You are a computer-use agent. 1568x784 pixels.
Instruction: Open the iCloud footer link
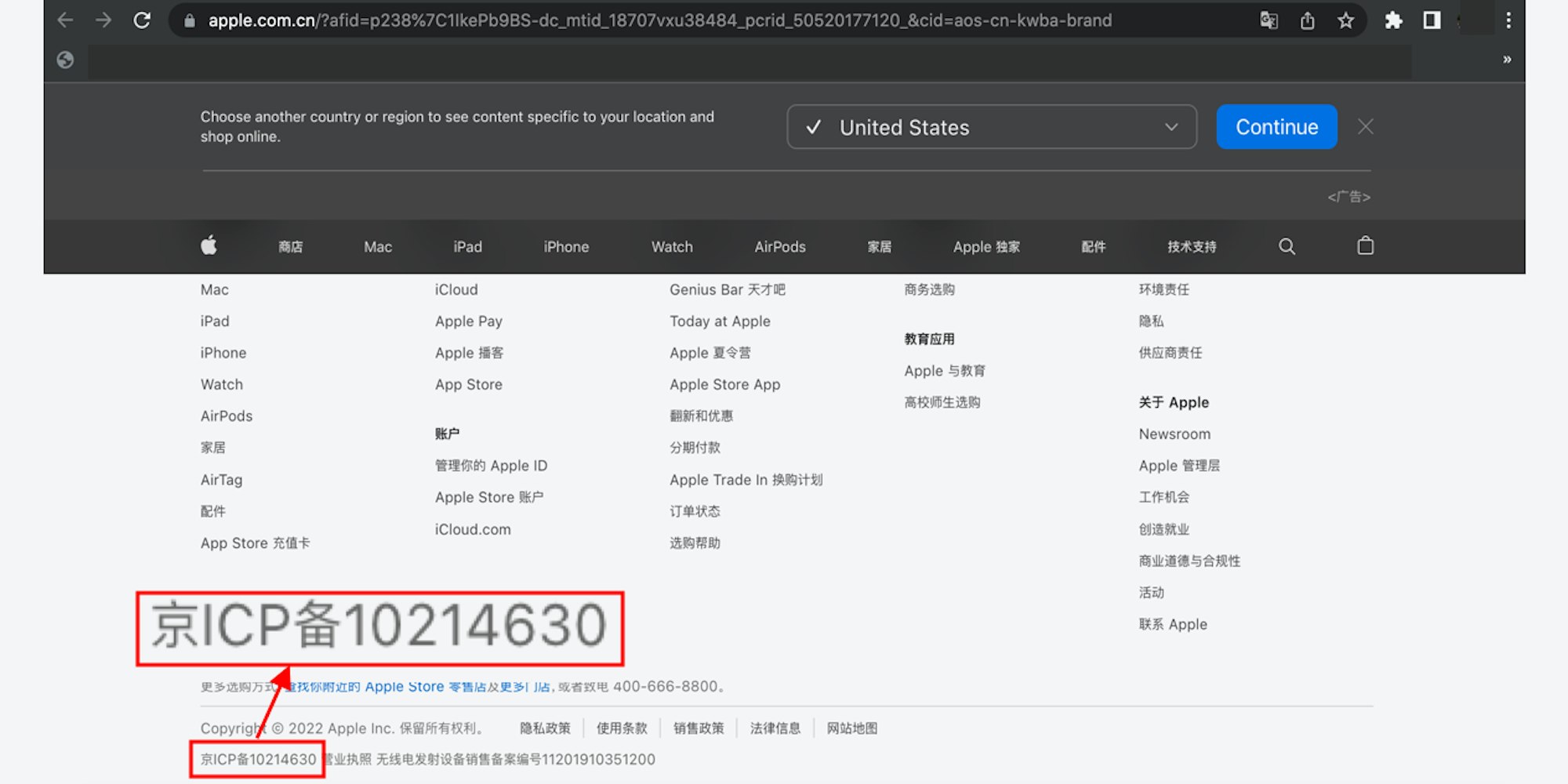[456, 289]
